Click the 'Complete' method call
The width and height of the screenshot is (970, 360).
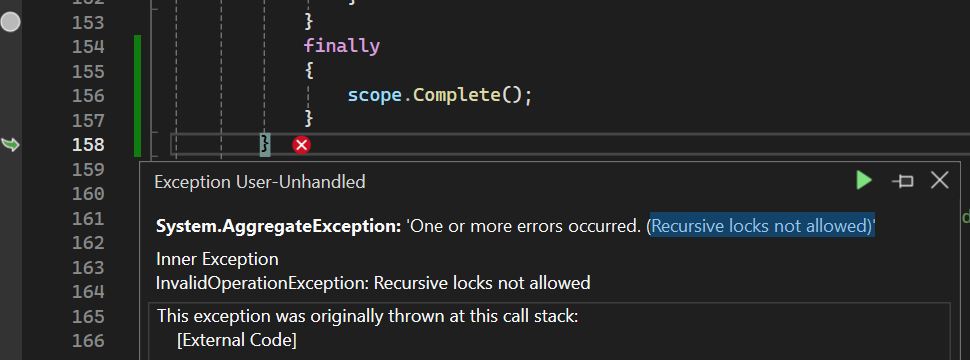point(456,95)
